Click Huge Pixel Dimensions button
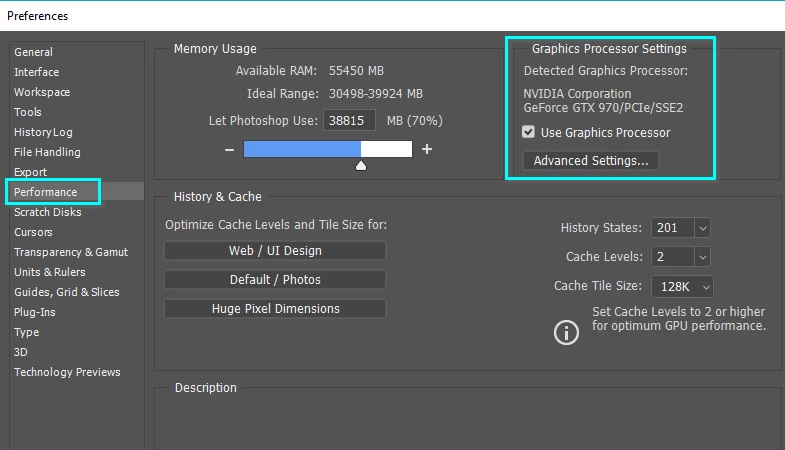This screenshot has width=785, height=450. point(275,309)
